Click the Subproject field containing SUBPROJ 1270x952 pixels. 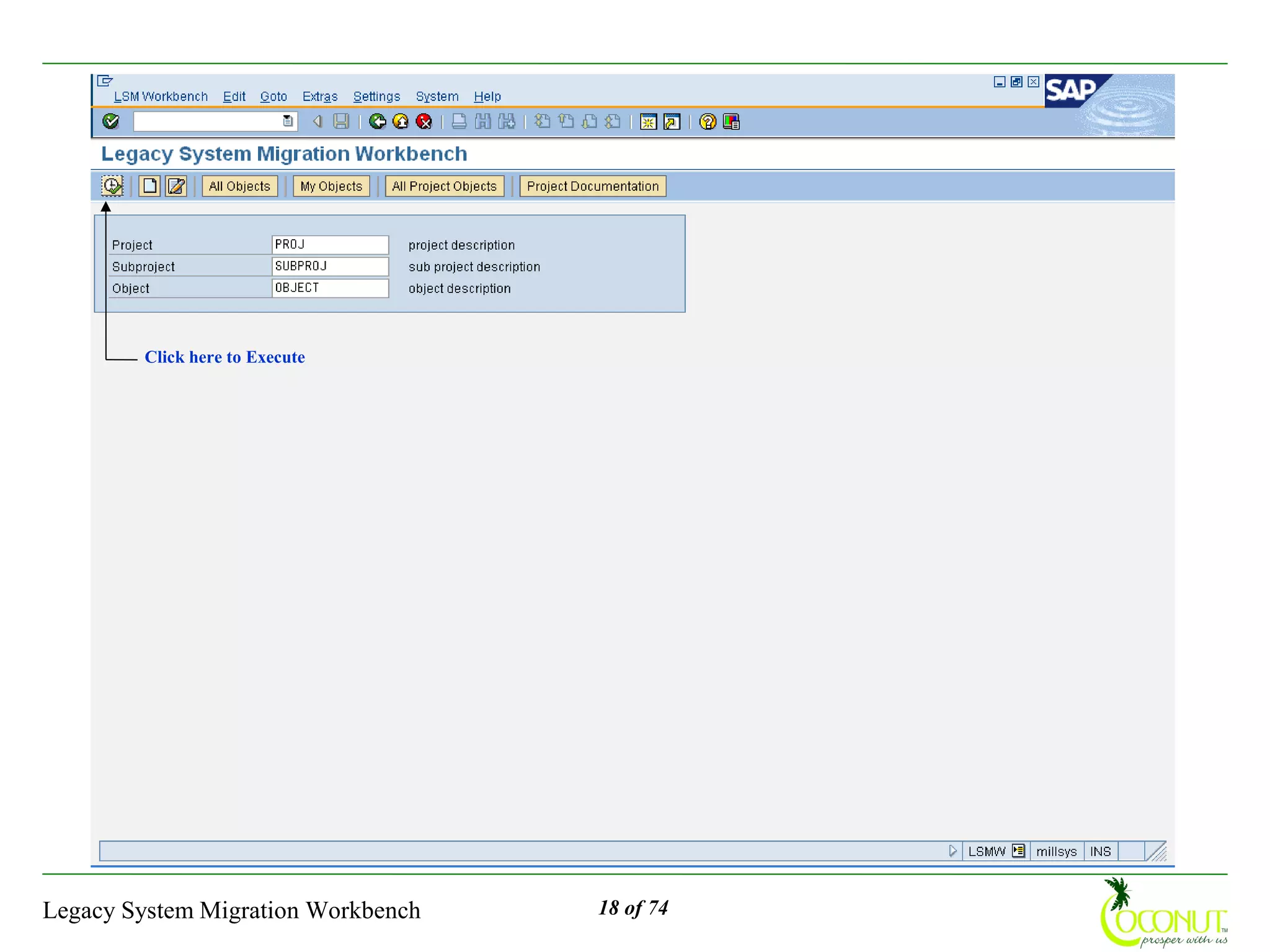click(331, 266)
